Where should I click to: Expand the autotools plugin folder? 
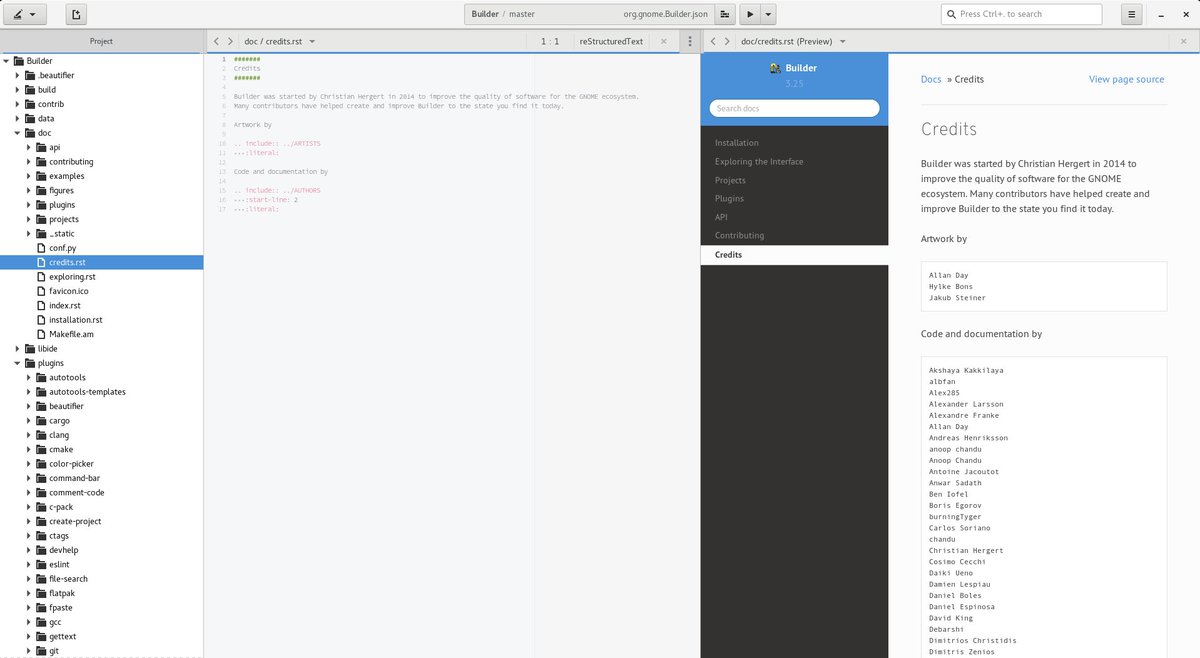[30, 377]
